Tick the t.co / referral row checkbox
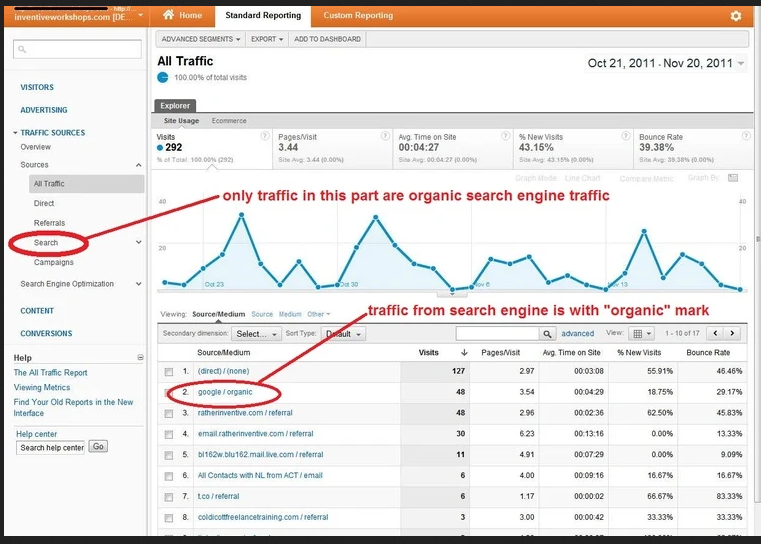761x544 pixels. click(x=169, y=496)
